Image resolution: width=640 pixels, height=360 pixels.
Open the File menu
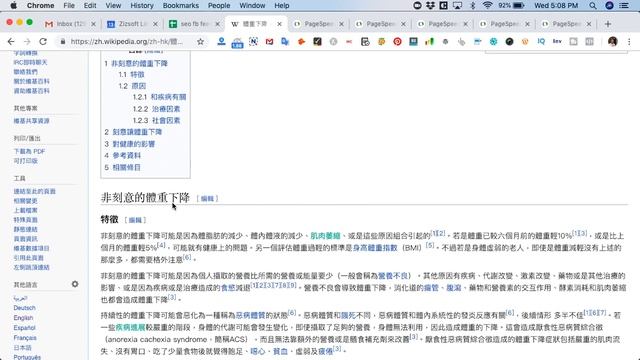[x=69, y=6]
